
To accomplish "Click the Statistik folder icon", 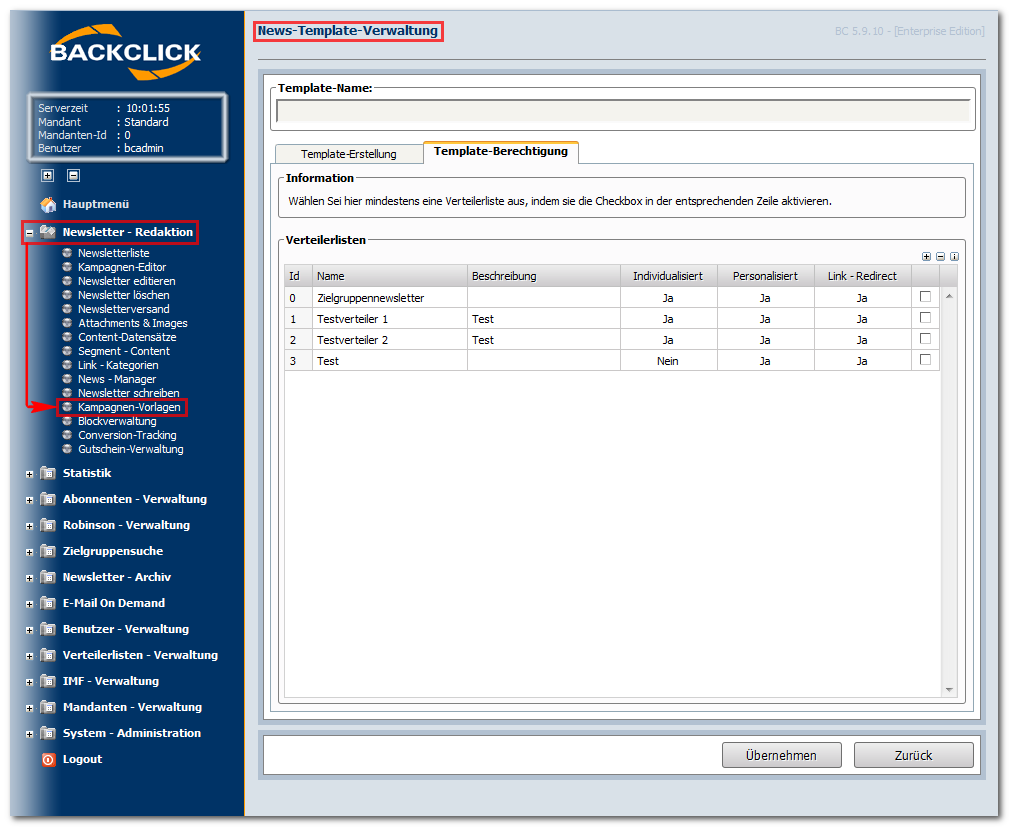I will [48, 473].
